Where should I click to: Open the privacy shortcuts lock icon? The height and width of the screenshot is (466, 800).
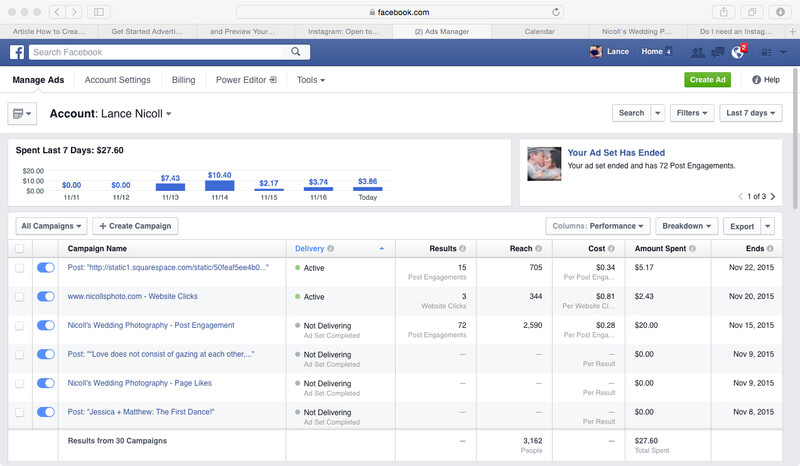pos(766,52)
